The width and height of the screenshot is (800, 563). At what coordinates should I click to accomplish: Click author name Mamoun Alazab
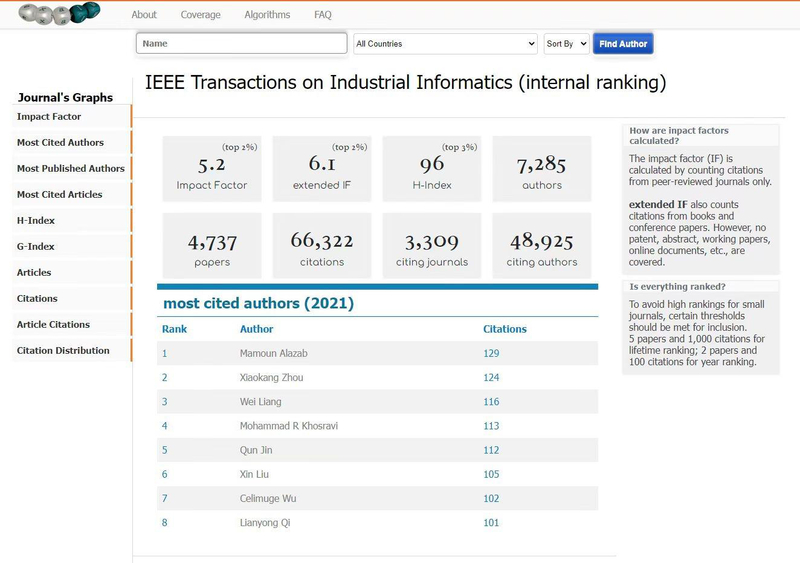click(276, 354)
